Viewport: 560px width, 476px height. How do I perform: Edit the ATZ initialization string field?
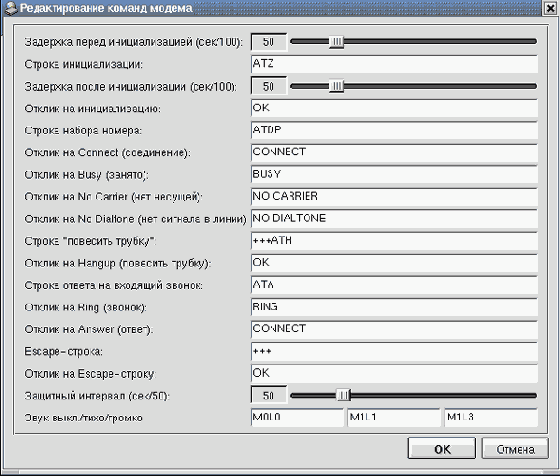[x=394, y=64]
